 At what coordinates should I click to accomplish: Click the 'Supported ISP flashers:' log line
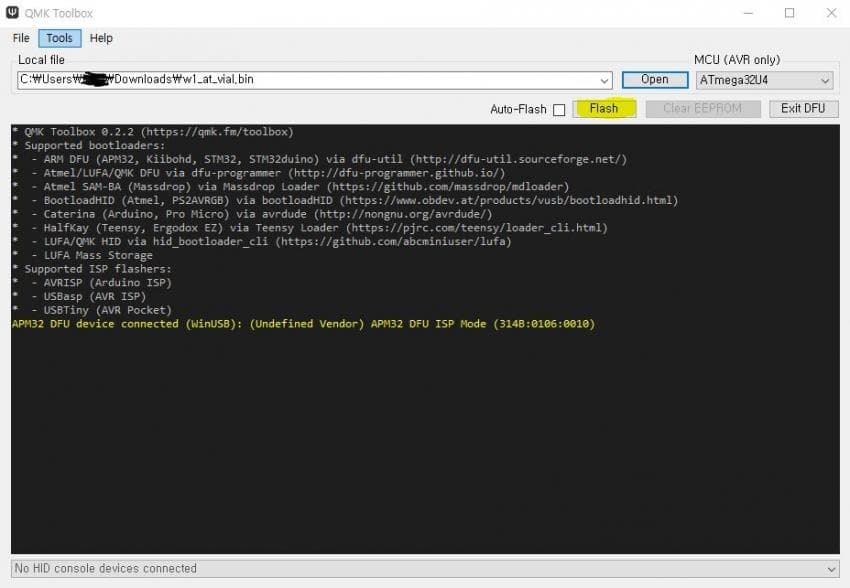coord(92,269)
